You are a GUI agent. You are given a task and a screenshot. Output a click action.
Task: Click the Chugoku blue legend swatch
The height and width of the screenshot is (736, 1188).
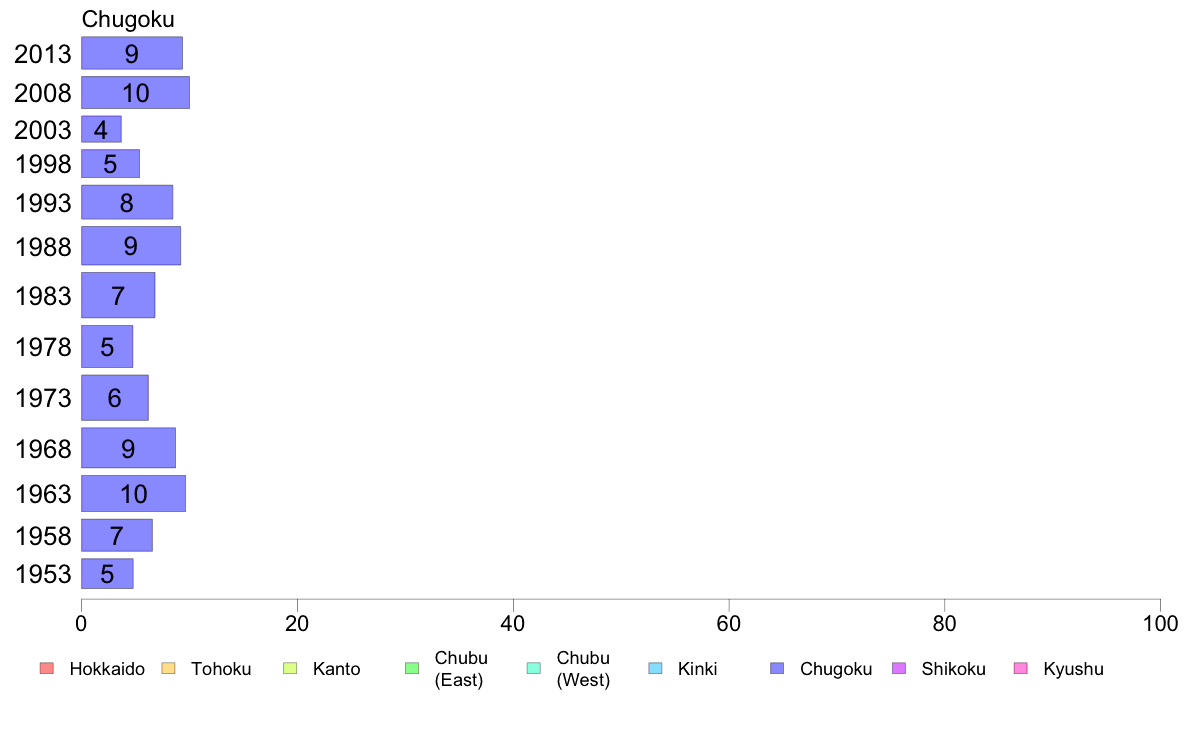(777, 669)
